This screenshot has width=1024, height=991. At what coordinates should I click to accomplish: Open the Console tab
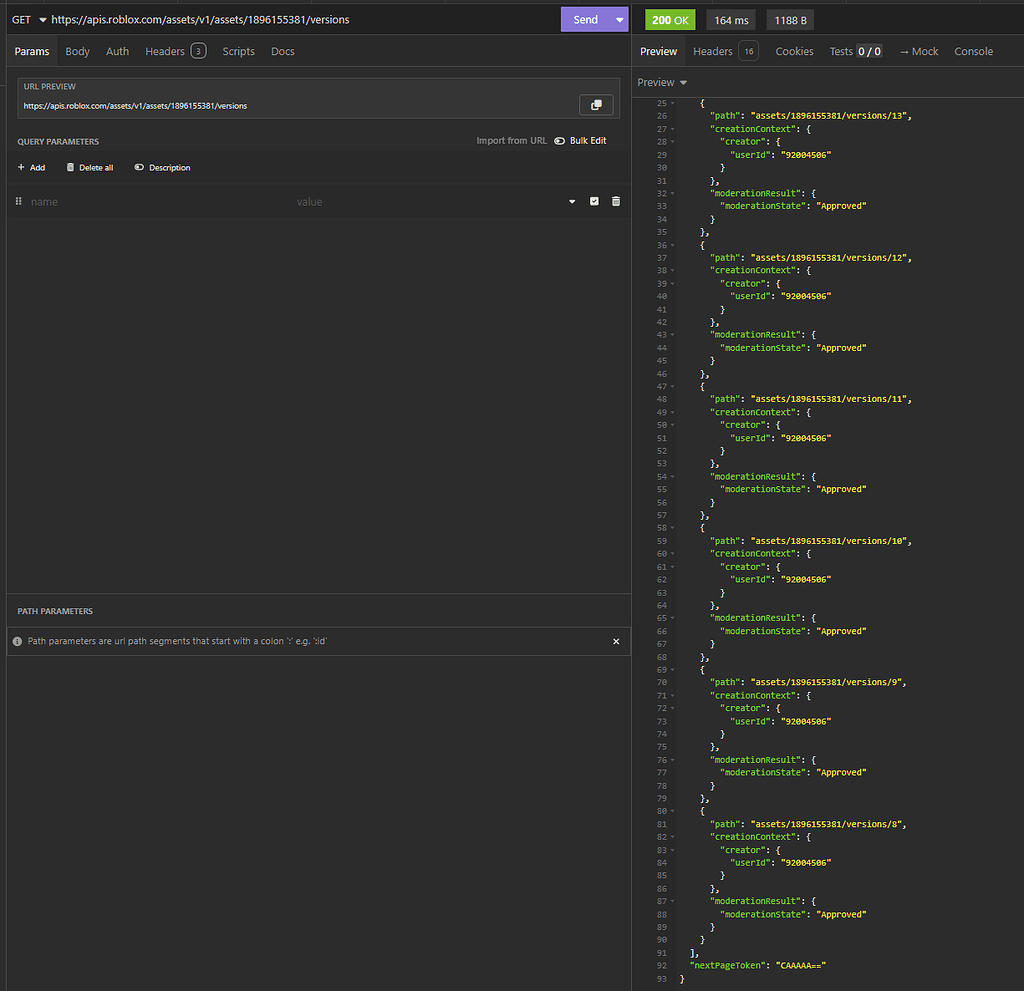point(973,51)
